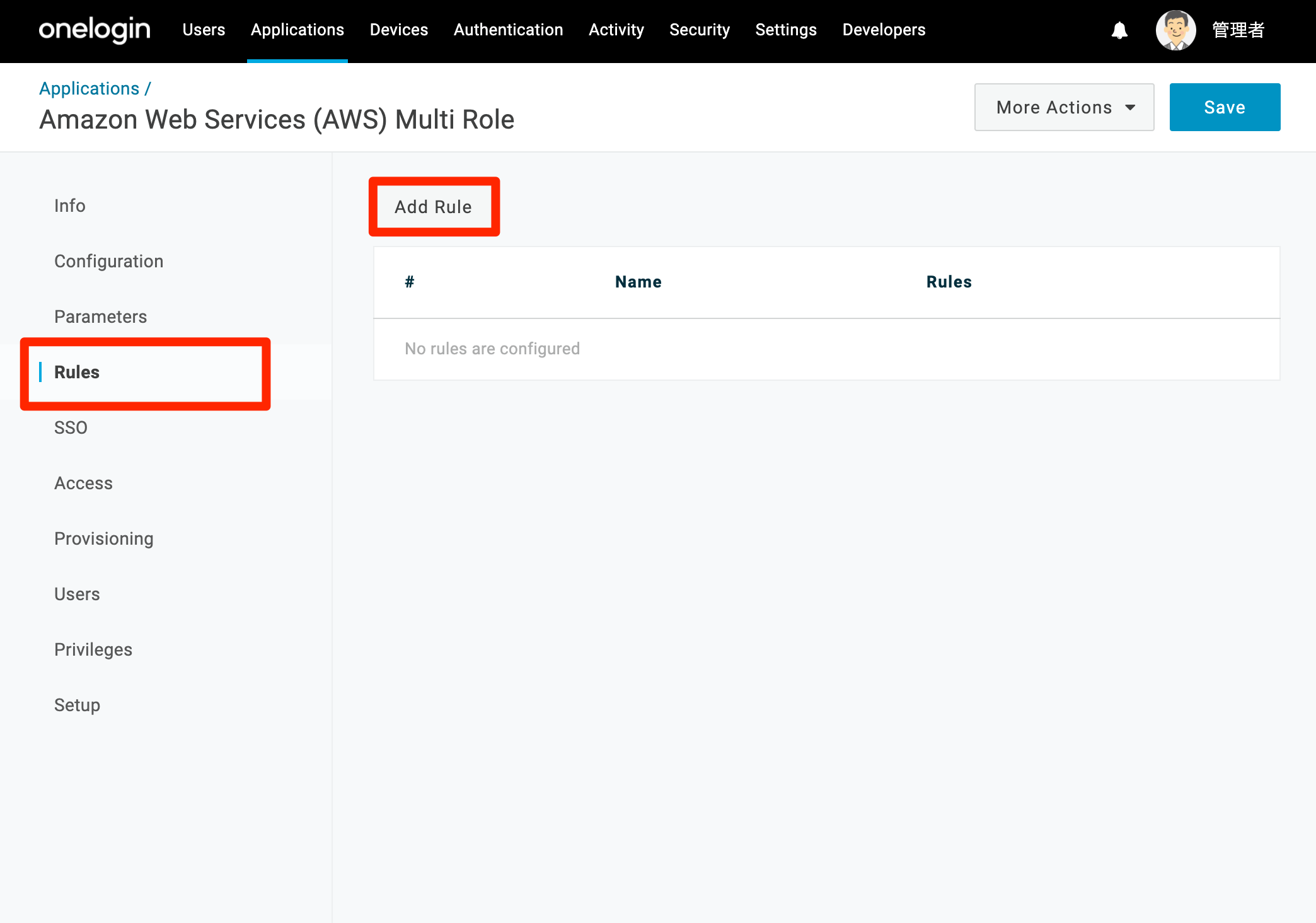The height and width of the screenshot is (923, 1316).
Task: Select the SSO sidebar tab
Action: (71, 427)
